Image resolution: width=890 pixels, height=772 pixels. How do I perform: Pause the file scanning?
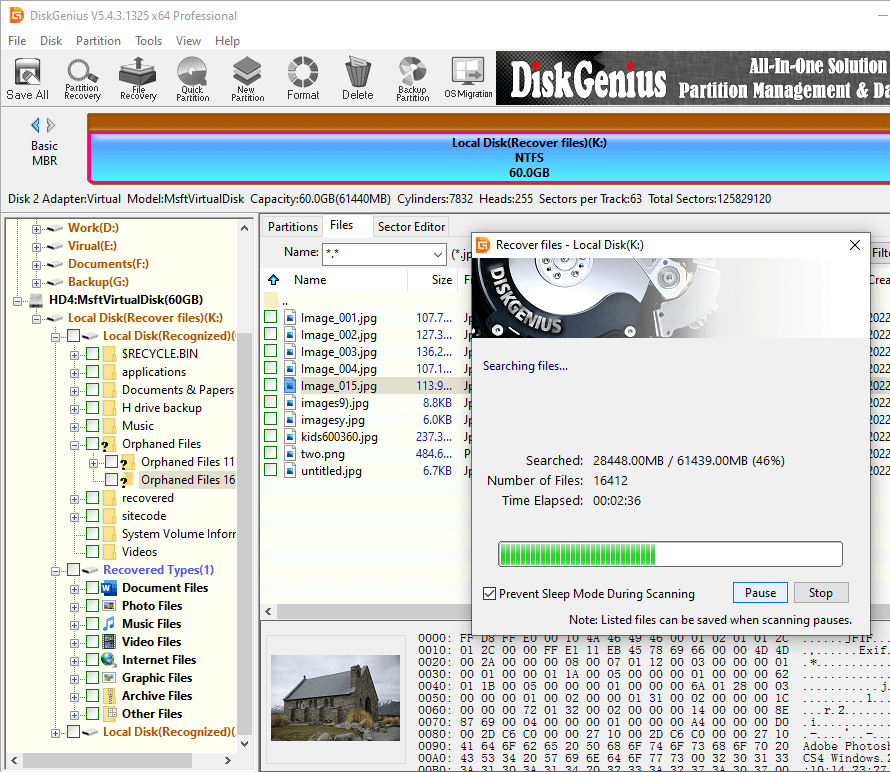tap(760, 593)
